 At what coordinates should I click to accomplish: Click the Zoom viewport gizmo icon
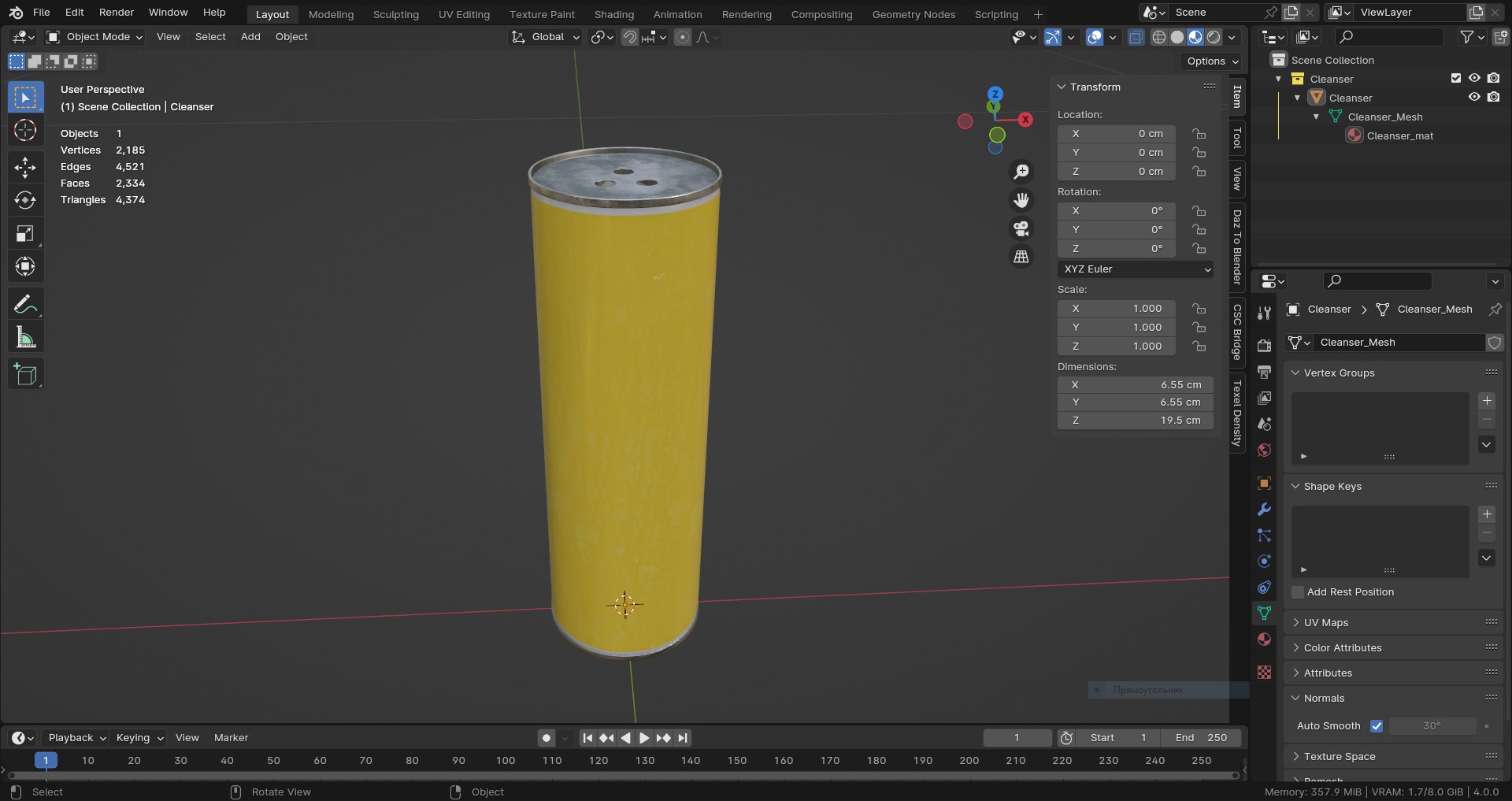1021,172
